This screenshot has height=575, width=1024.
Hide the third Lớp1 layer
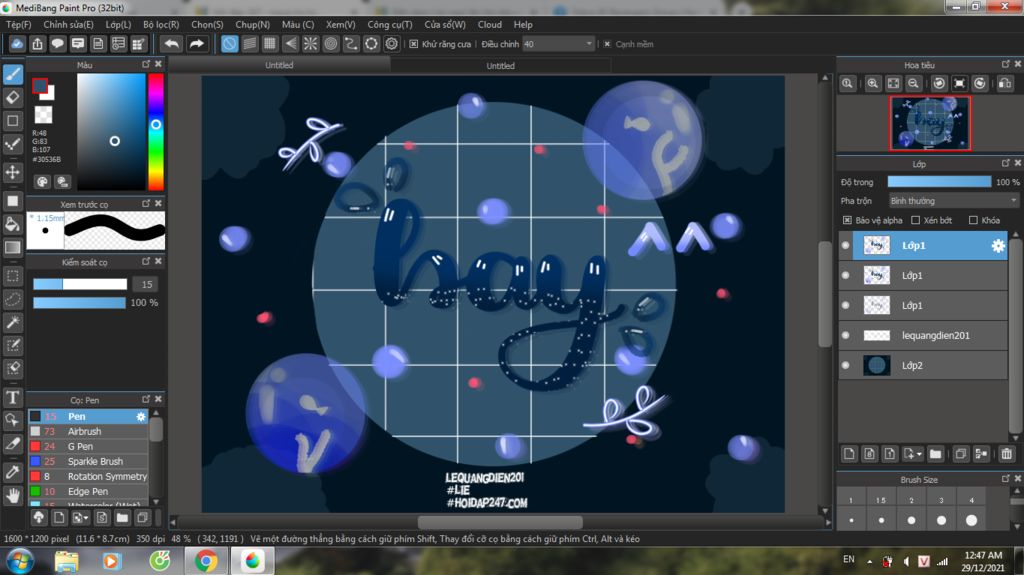(846, 305)
